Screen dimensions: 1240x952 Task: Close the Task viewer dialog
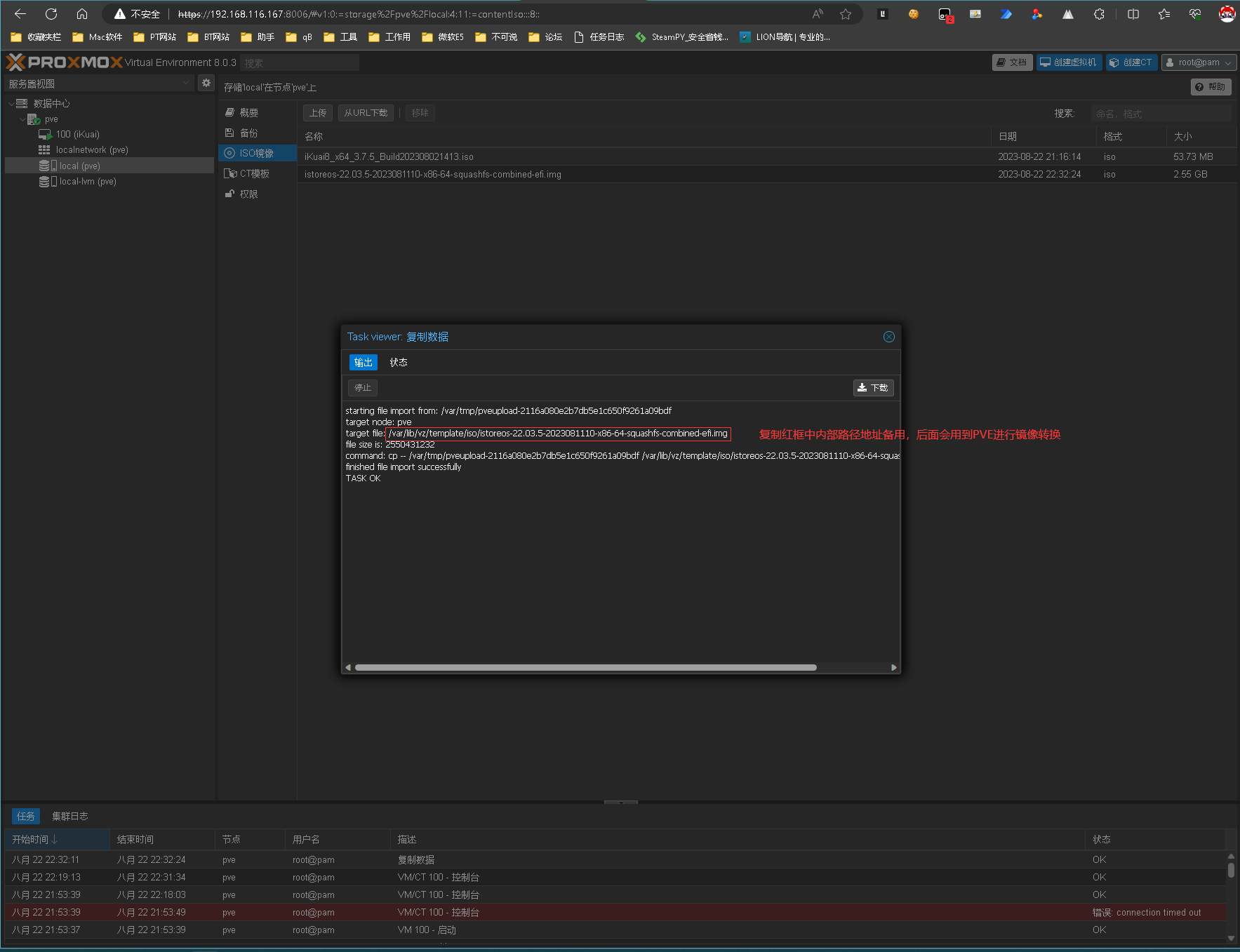[x=888, y=337]
